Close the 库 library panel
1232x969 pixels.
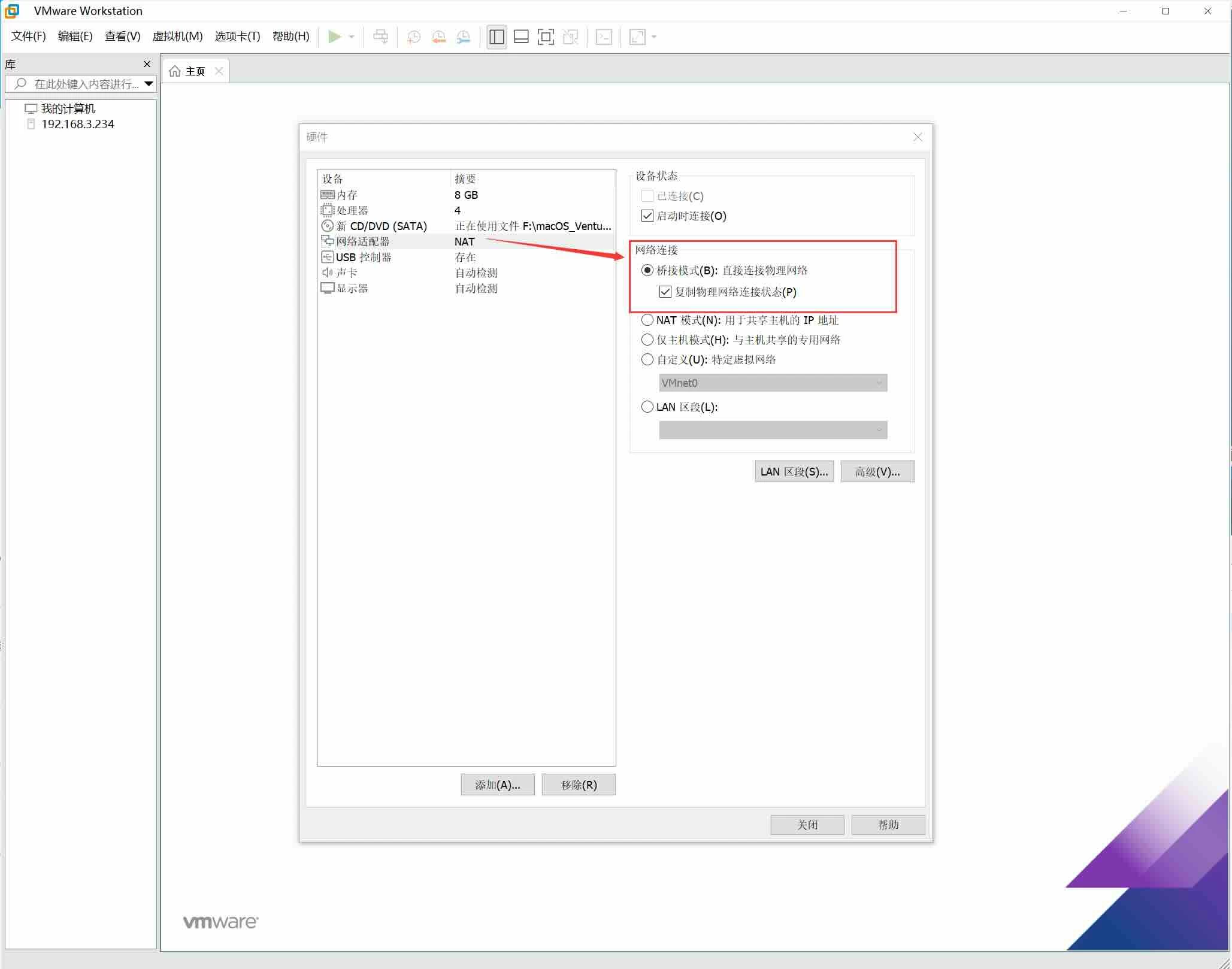point(147,64)
